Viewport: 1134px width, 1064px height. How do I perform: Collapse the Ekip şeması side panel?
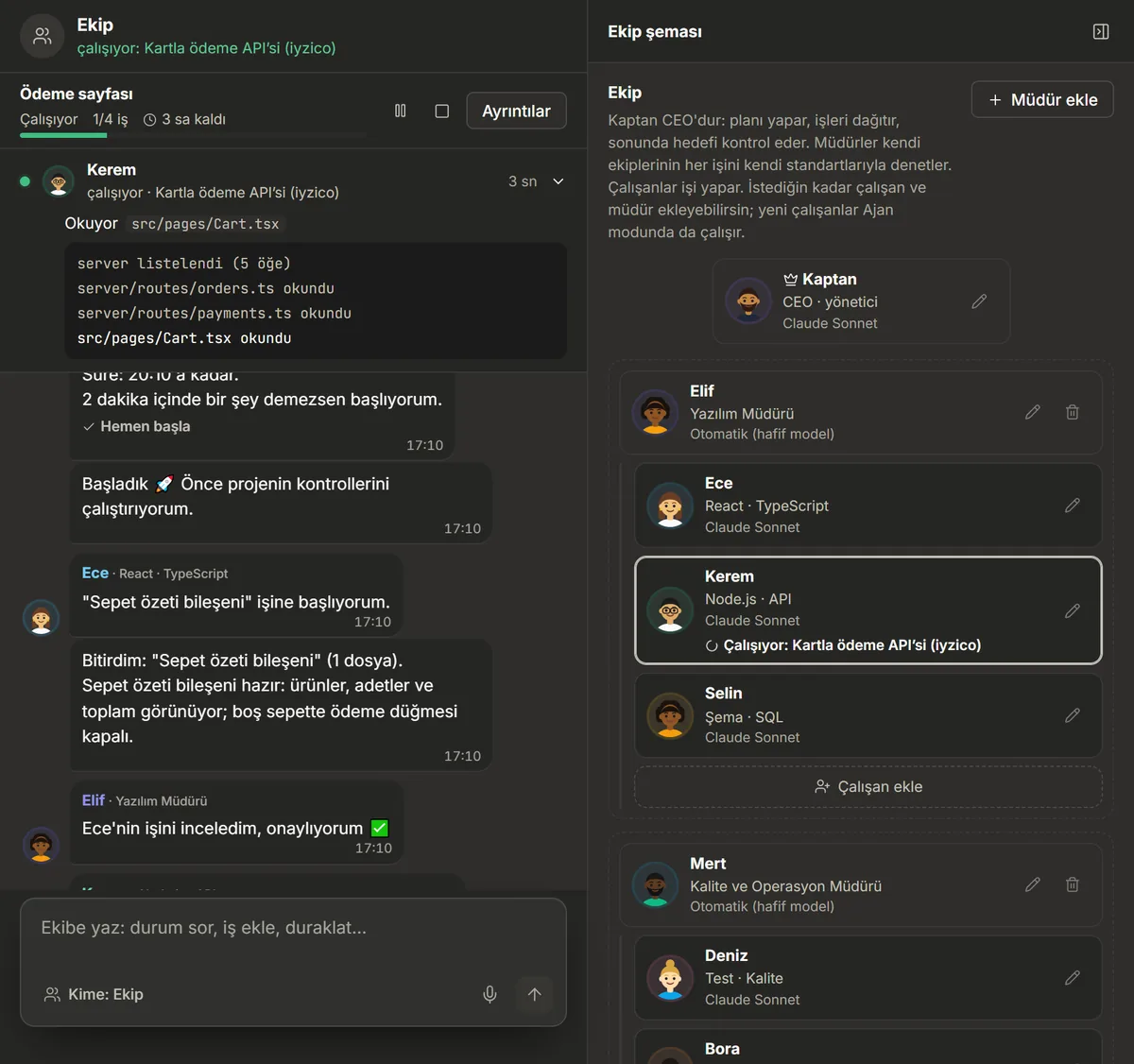click(1101, 31)
